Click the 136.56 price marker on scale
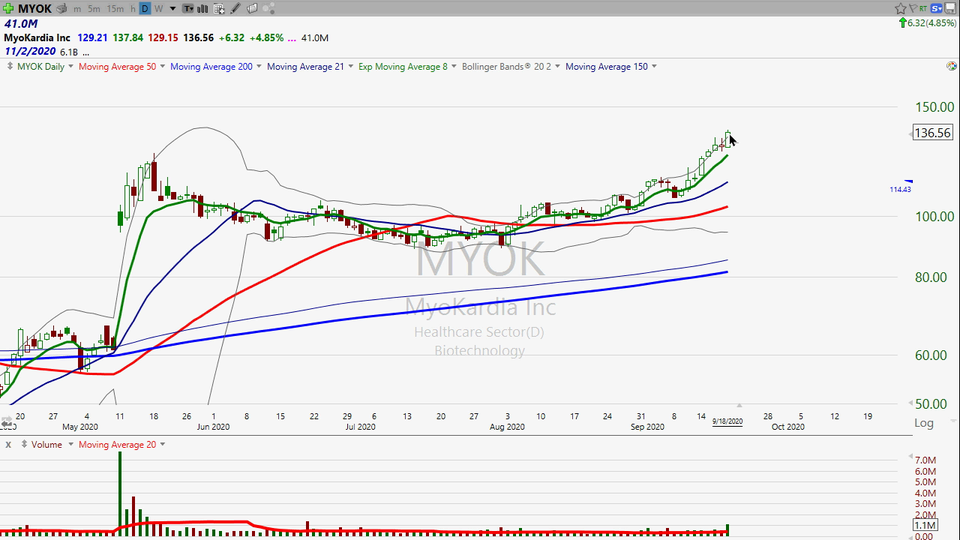Image resolution: width=960 pixels, height=540 pixels. 932,132
